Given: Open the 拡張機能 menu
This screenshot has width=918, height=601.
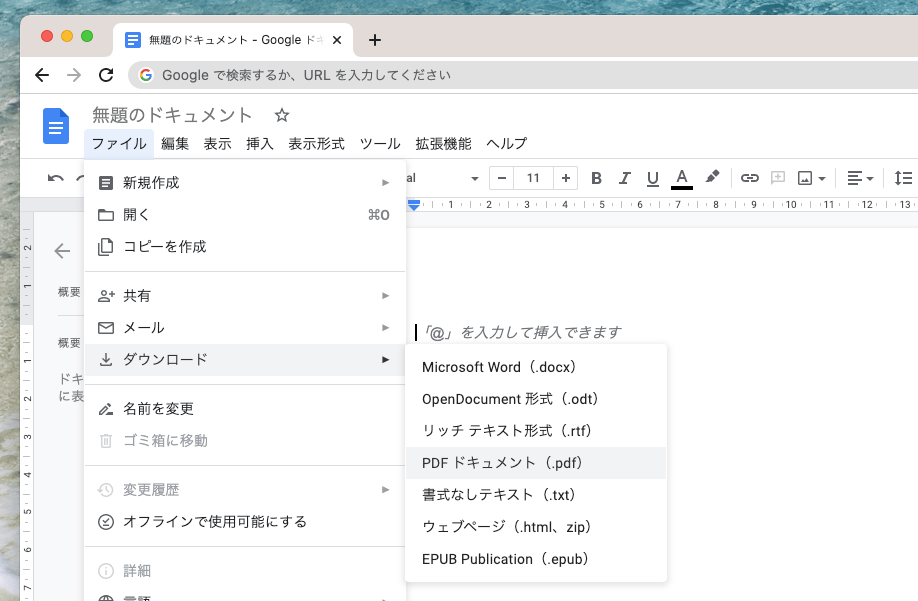Looking at the screenshot, I should (443, 143).
